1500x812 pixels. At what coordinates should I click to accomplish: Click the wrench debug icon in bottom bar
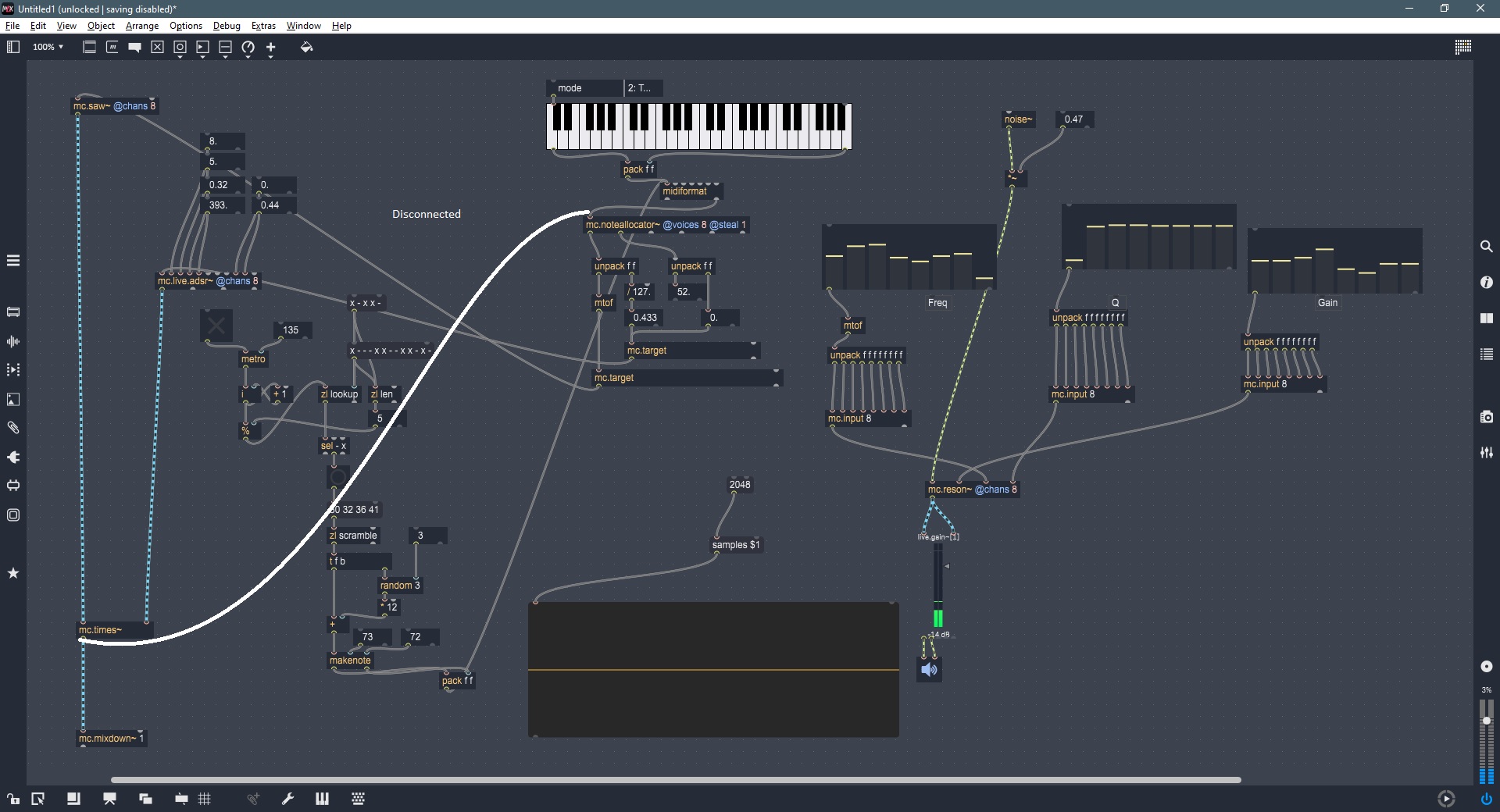pos(287,799)
